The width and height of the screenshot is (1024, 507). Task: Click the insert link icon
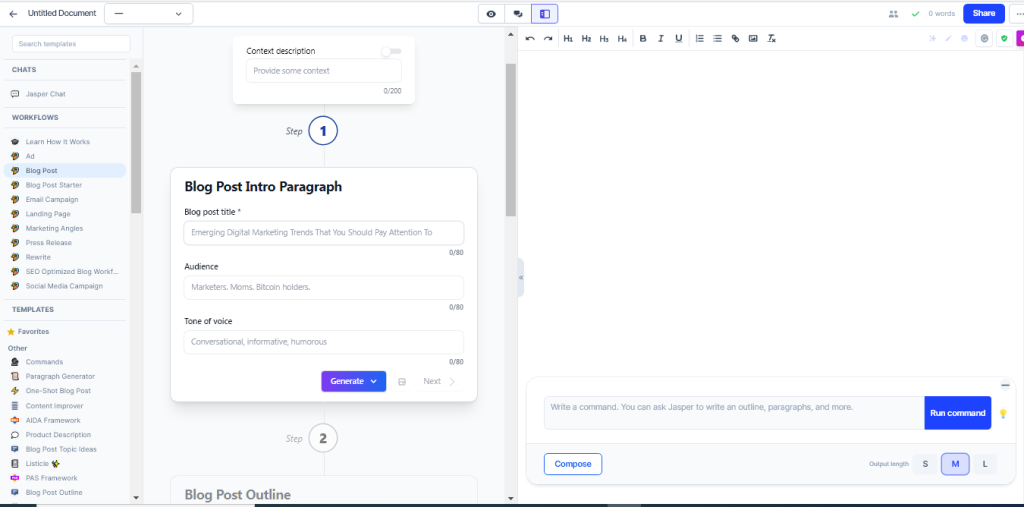735,39
